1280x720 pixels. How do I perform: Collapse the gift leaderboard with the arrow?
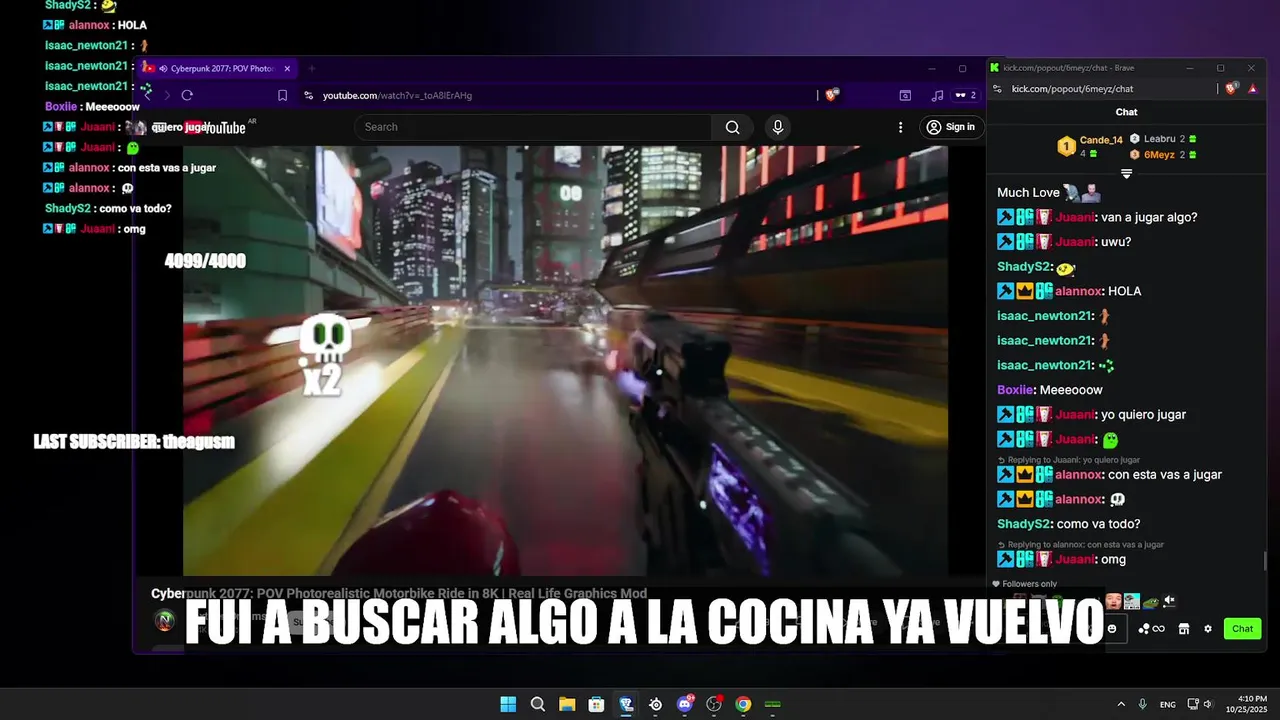[1126, 174]
